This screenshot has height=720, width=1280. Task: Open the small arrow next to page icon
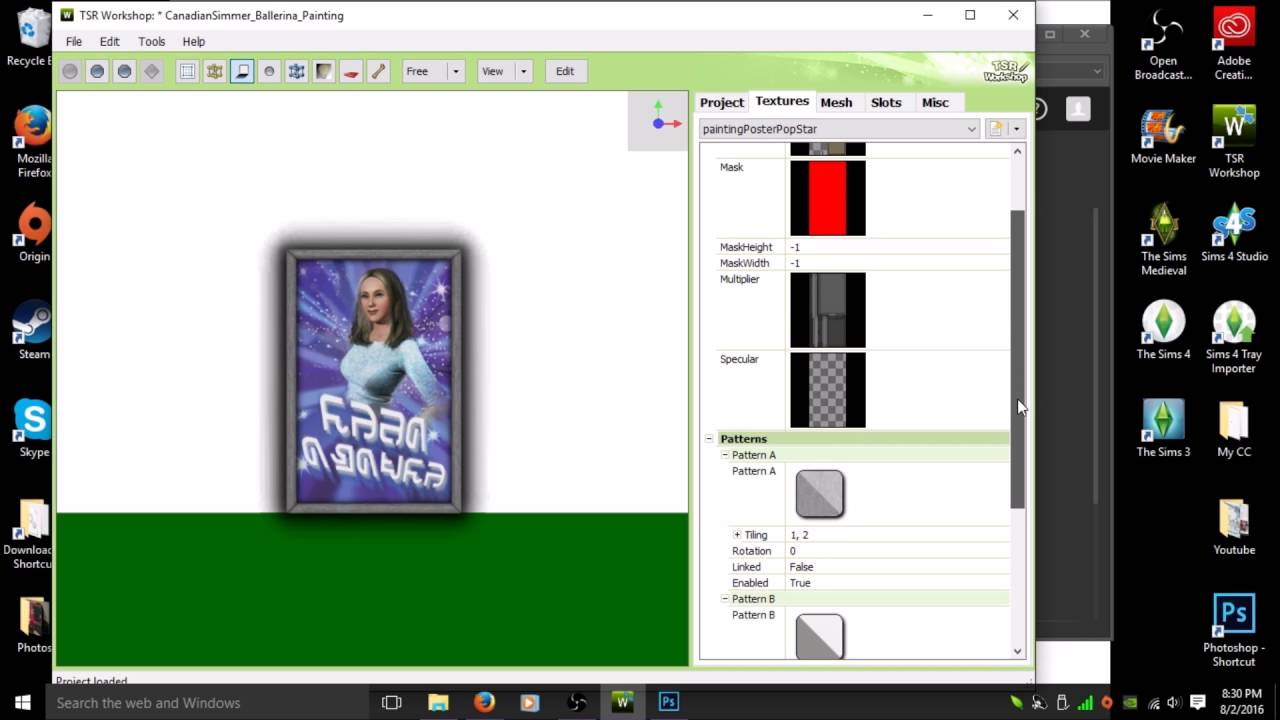pos(1016,129)
